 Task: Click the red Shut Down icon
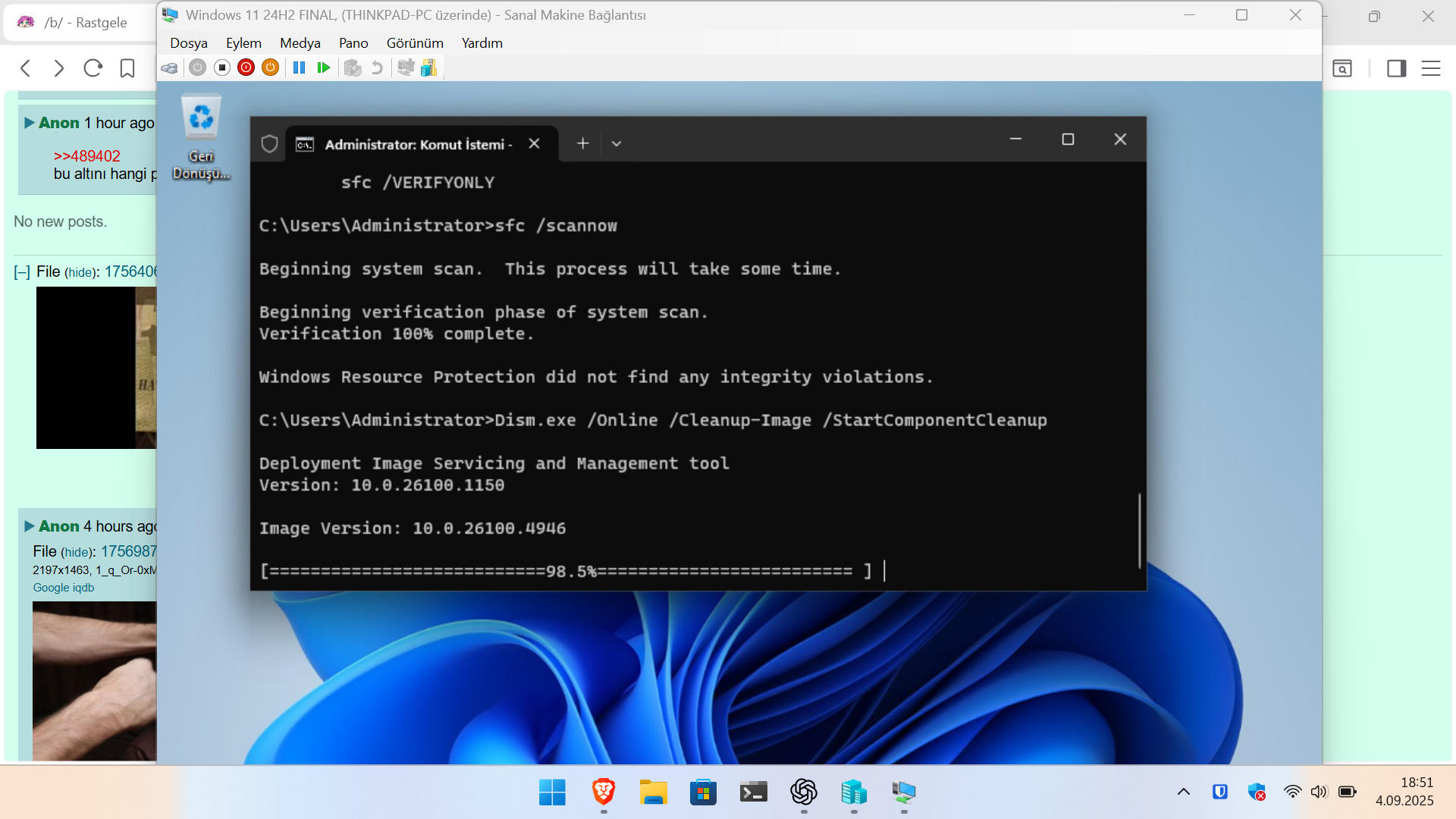click(246, 67)
